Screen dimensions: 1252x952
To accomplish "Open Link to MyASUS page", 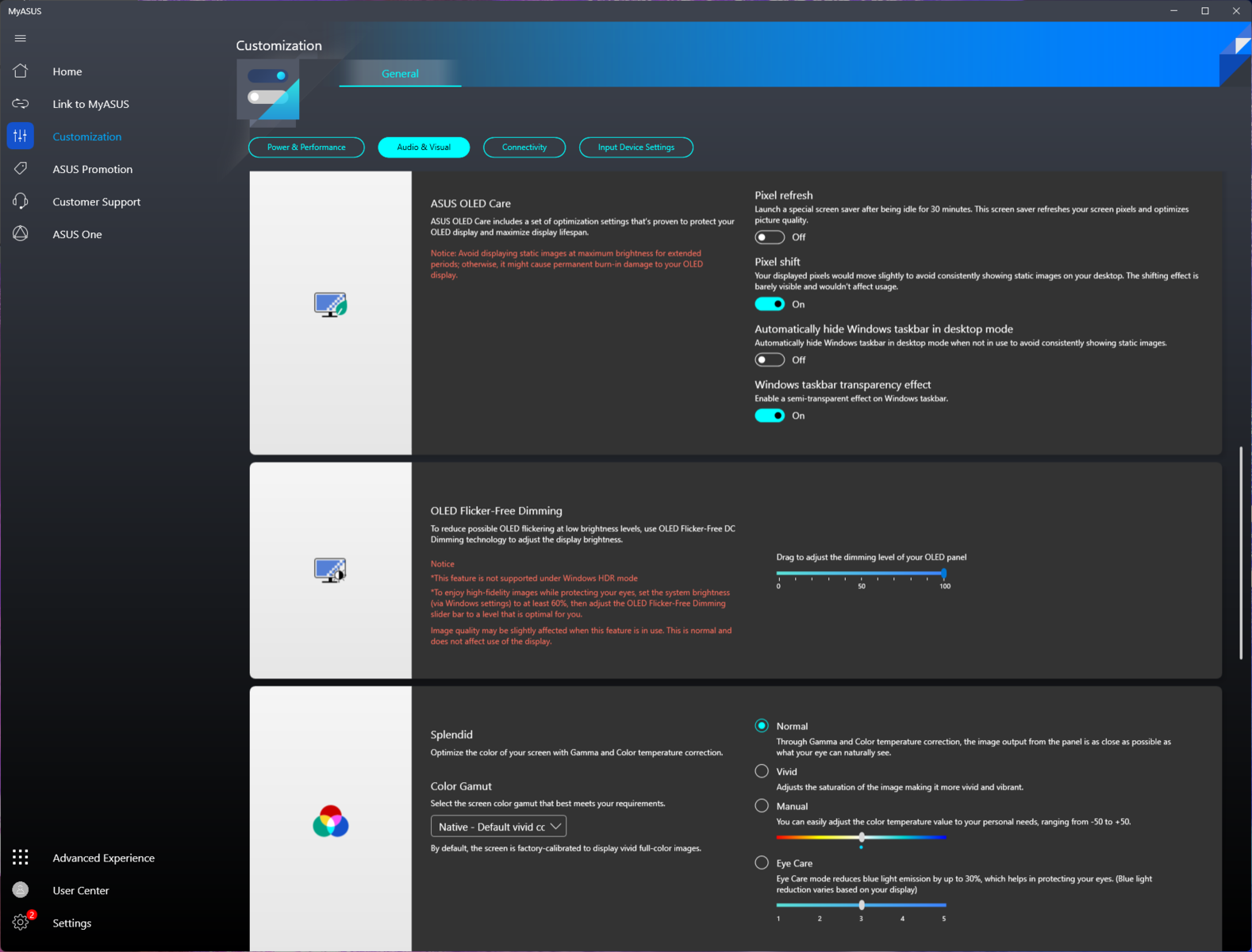I will 90,104.
